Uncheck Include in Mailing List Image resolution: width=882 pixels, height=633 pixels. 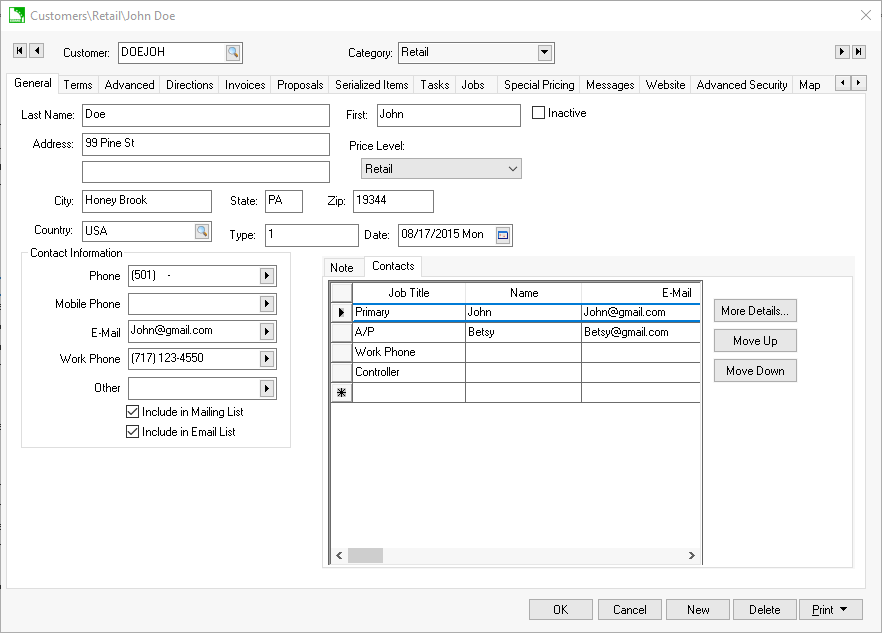pos(133,412)
